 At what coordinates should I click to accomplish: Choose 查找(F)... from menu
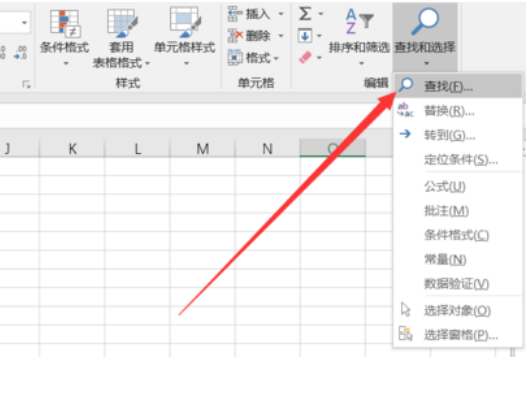click(x=458, y=86)
